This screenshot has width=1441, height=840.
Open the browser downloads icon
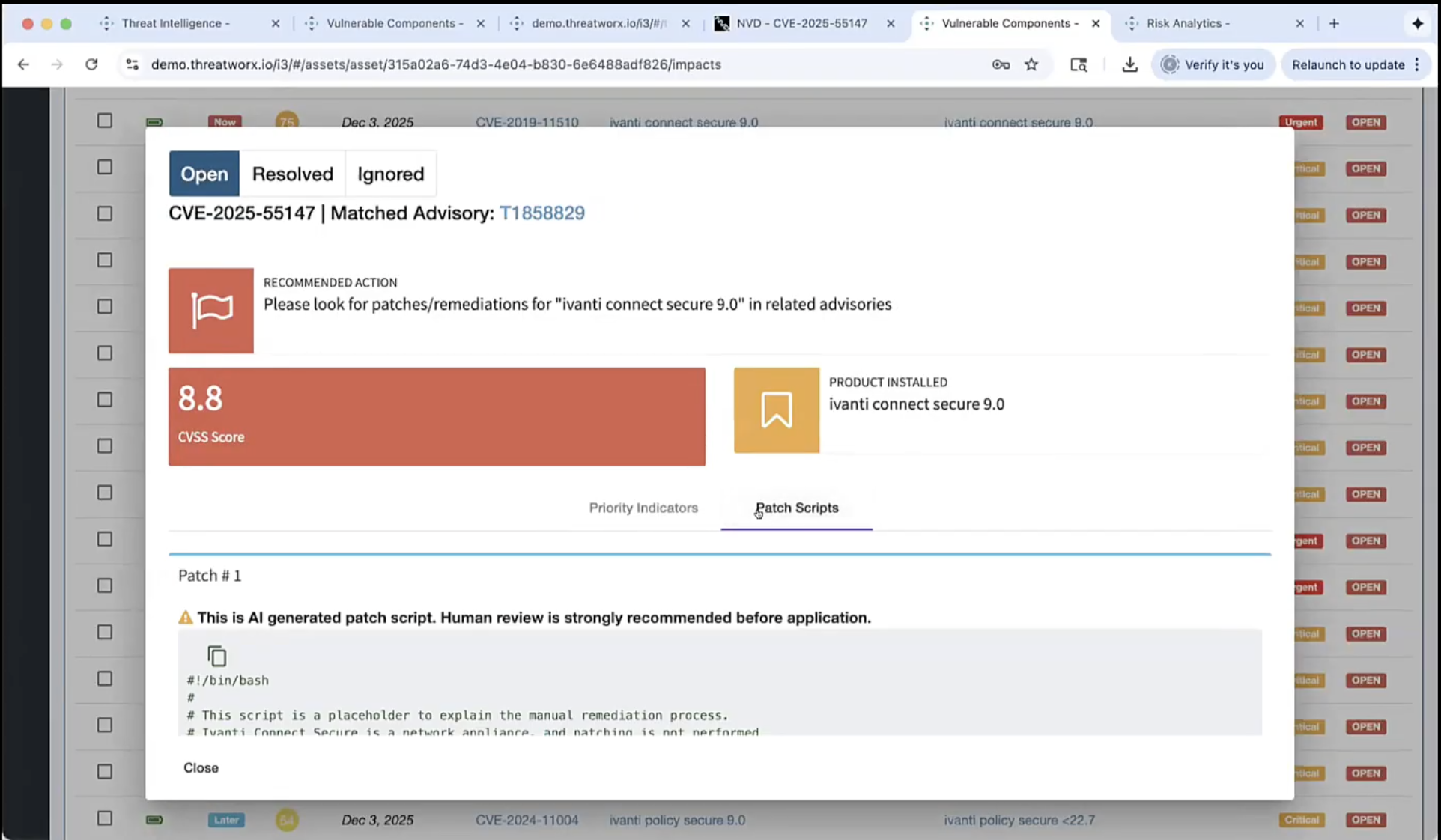1129,64
